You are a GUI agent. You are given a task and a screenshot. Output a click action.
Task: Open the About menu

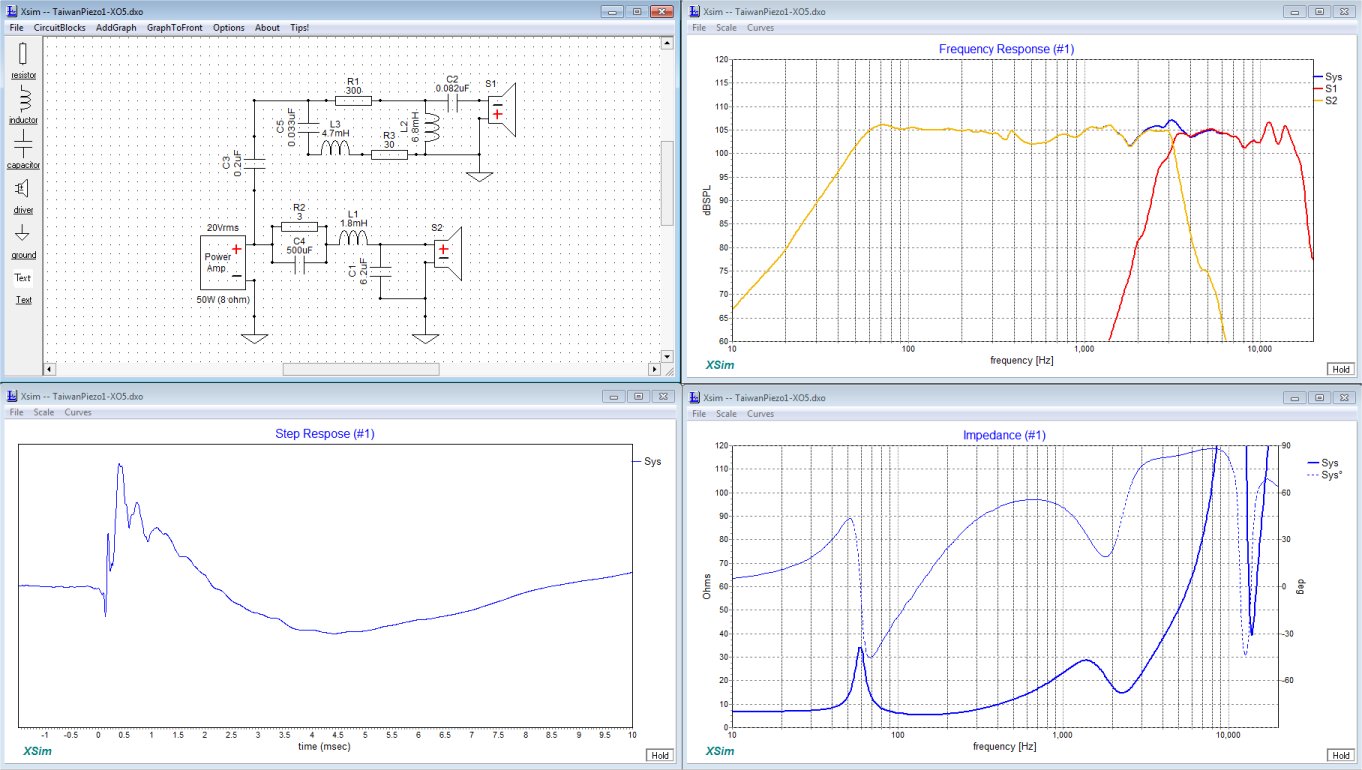tap(267, 28)
